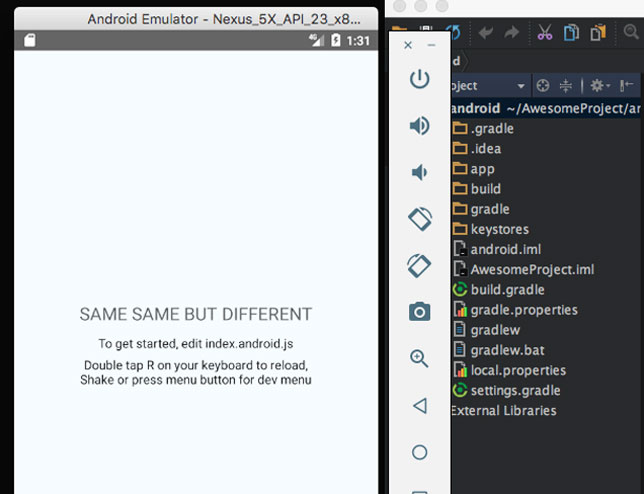Viewport: 644px width, 494px height.
Task: Select the settings.gradle file
Action: [506, 390]
